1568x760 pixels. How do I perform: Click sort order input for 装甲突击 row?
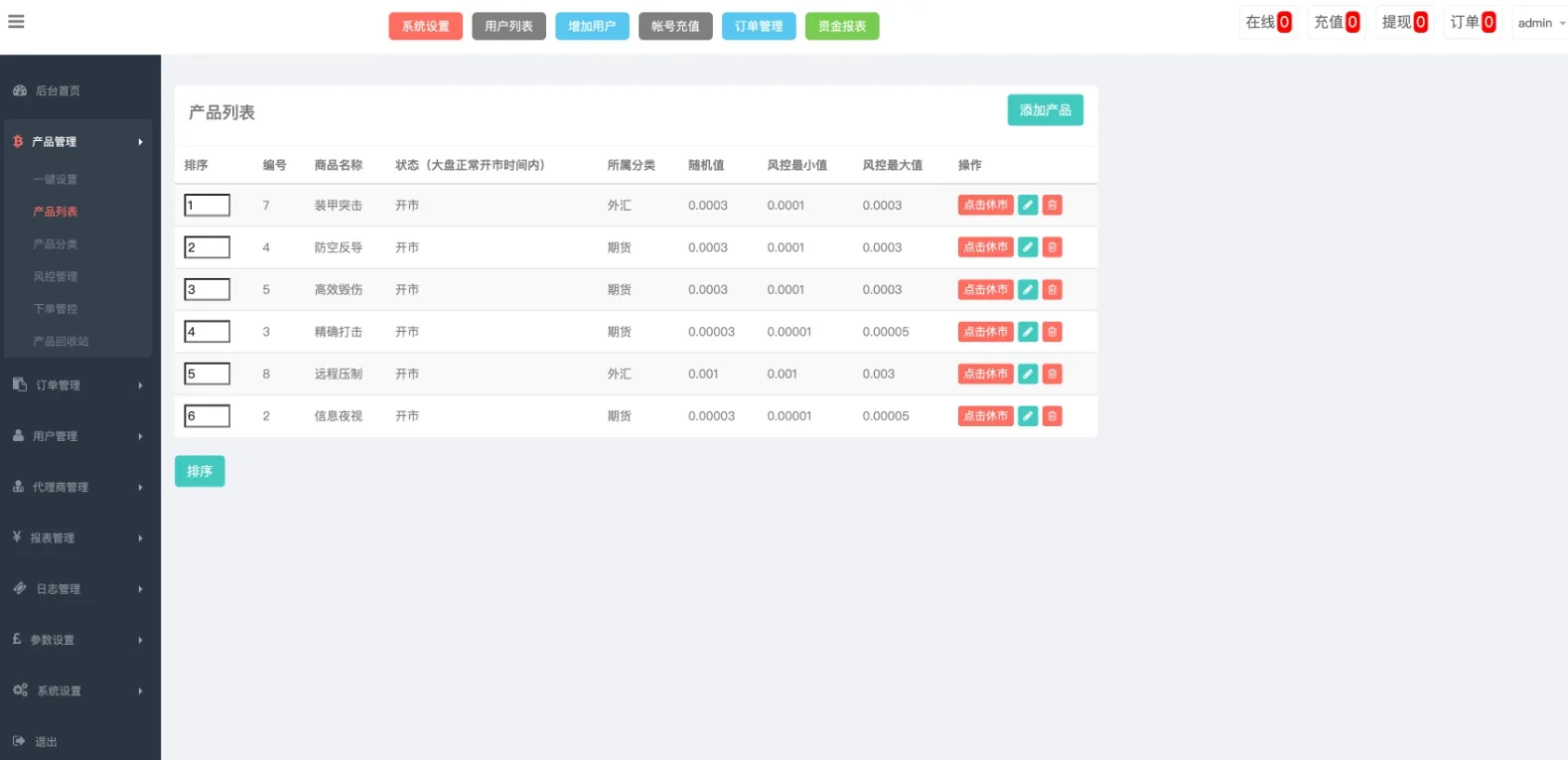point(207,206)
